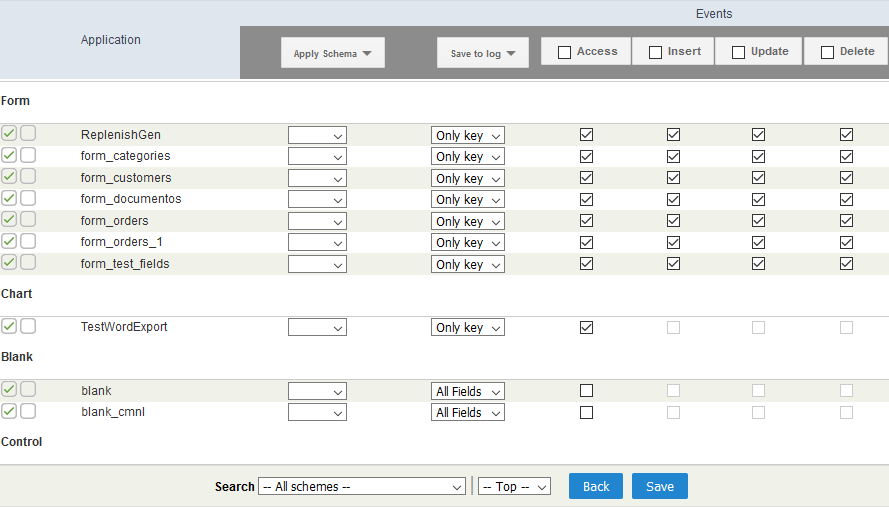Click the Application column header
The image size is (889, 507).
coord(111,40)
